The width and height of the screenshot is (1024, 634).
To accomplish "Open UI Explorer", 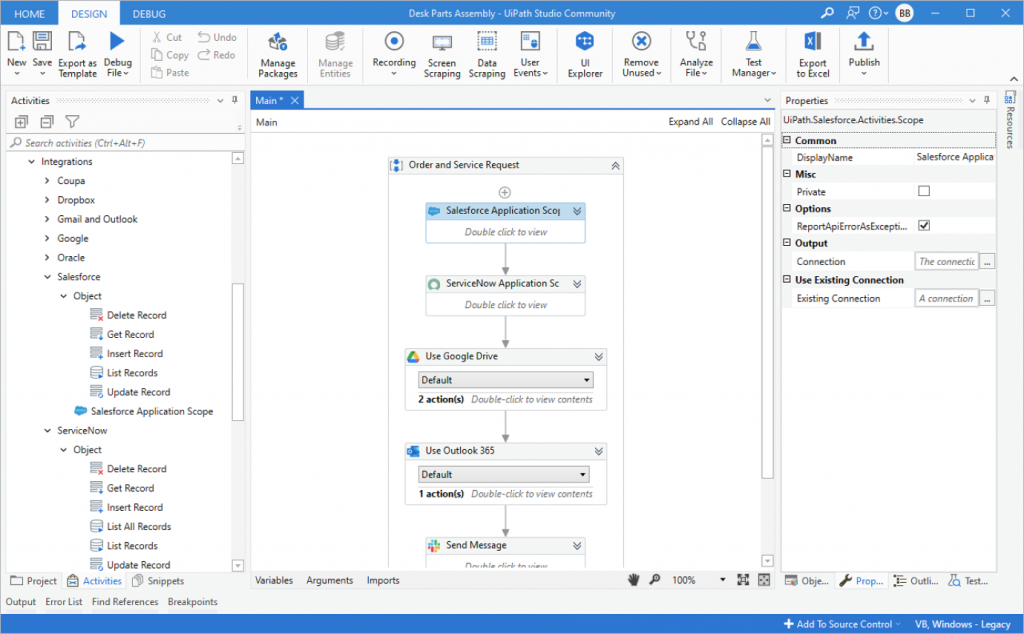I will click(584, 55).
